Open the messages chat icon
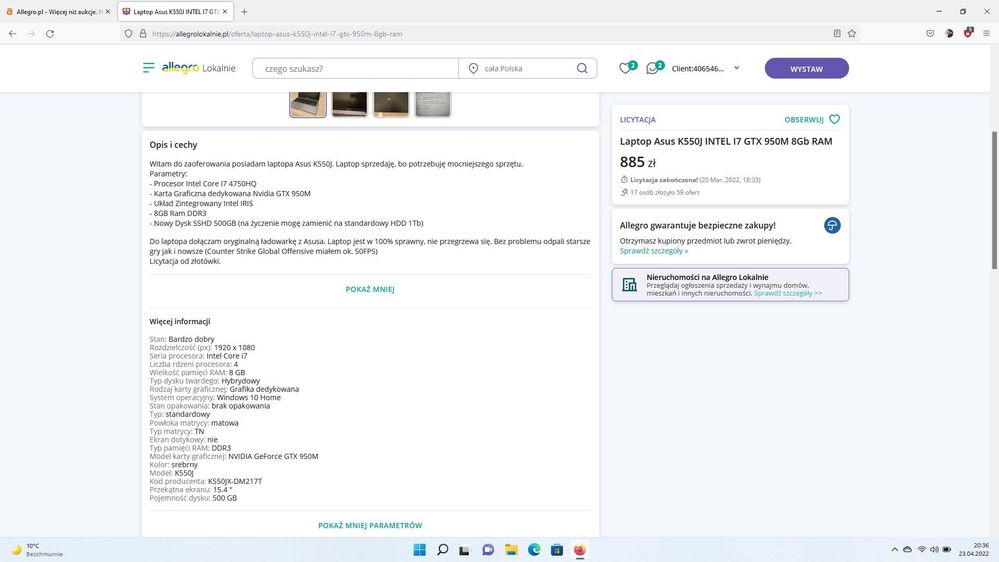Viewport: 999px width, 562px height. [654, 68]
